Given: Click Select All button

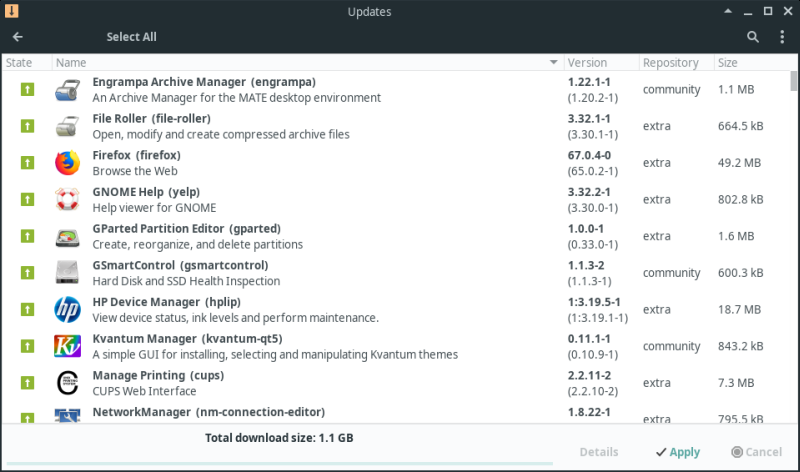Looking at the screenshot, I should pyautogui.click(x=131, y=37).
